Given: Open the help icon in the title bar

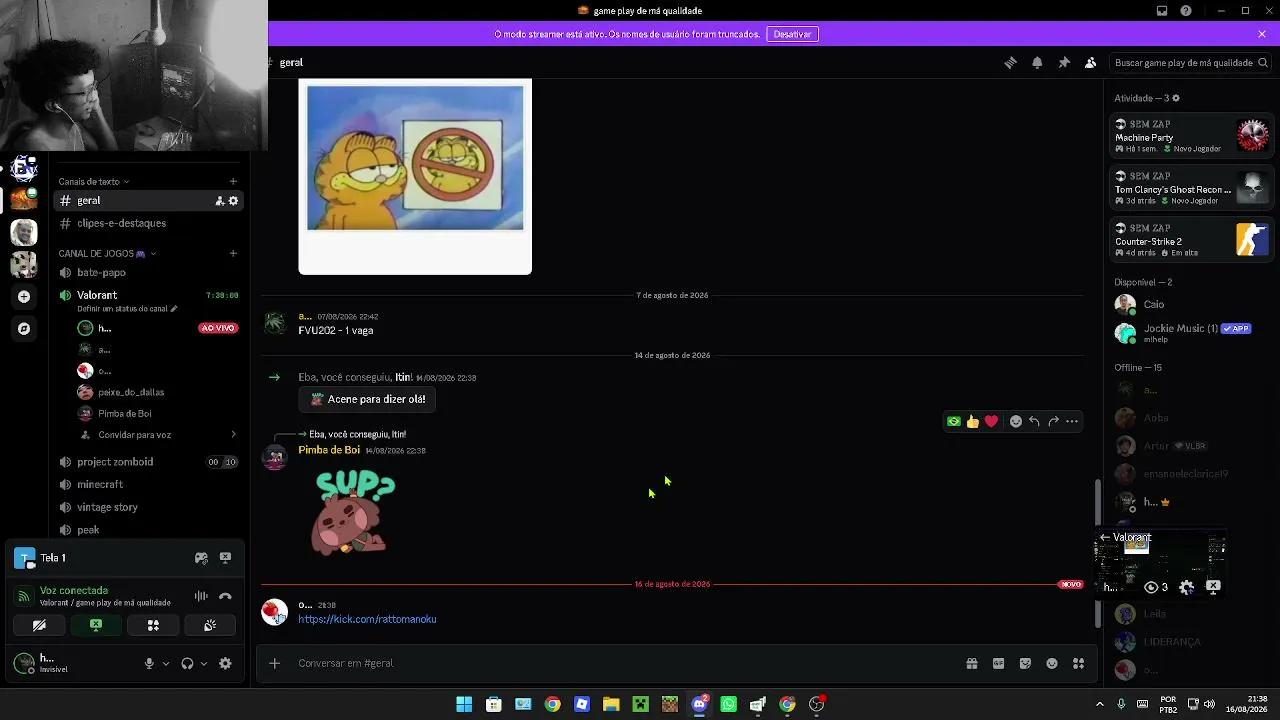Looking at the screenshot, I should point(1186,11).
